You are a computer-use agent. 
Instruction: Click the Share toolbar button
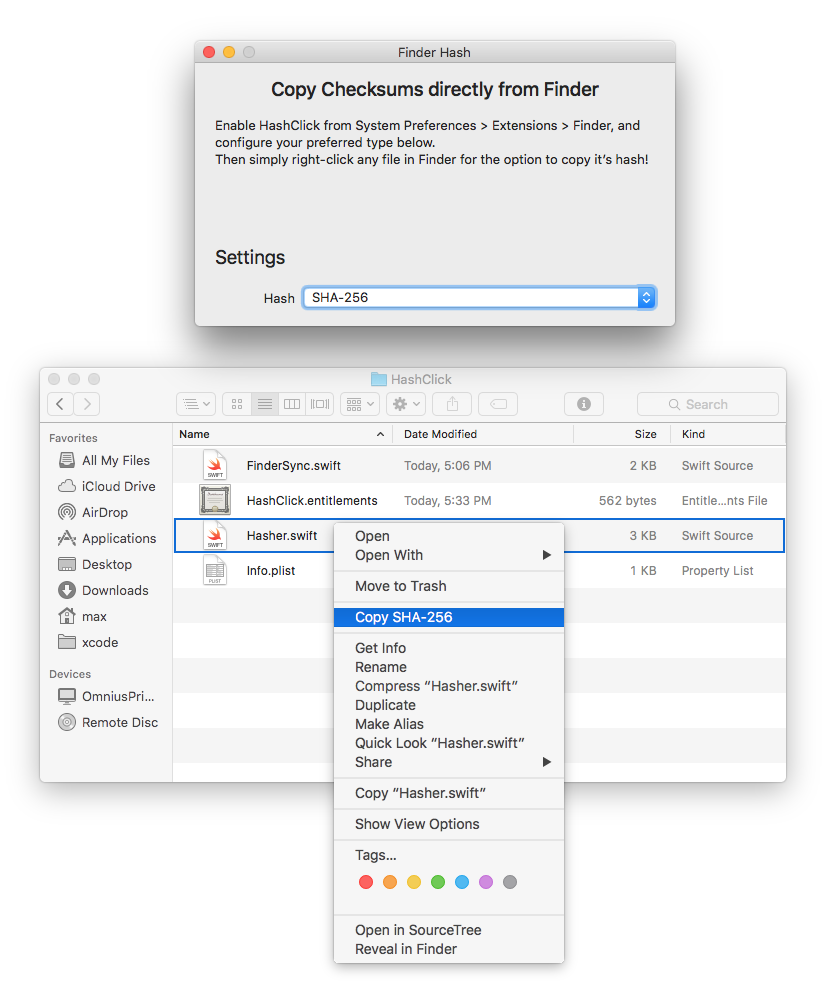click(452, 404)
